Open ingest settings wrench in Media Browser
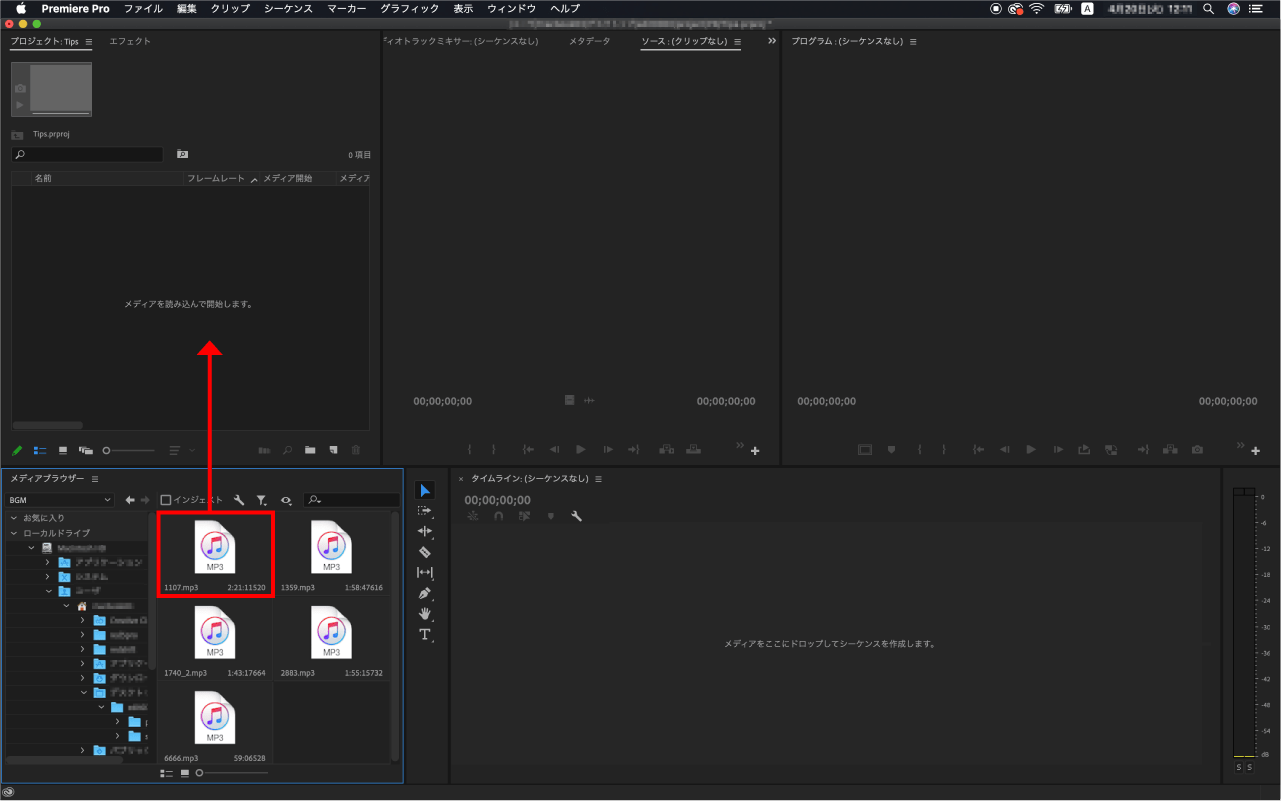This screenshot has height=801, width=1281. tap(239, 500)
